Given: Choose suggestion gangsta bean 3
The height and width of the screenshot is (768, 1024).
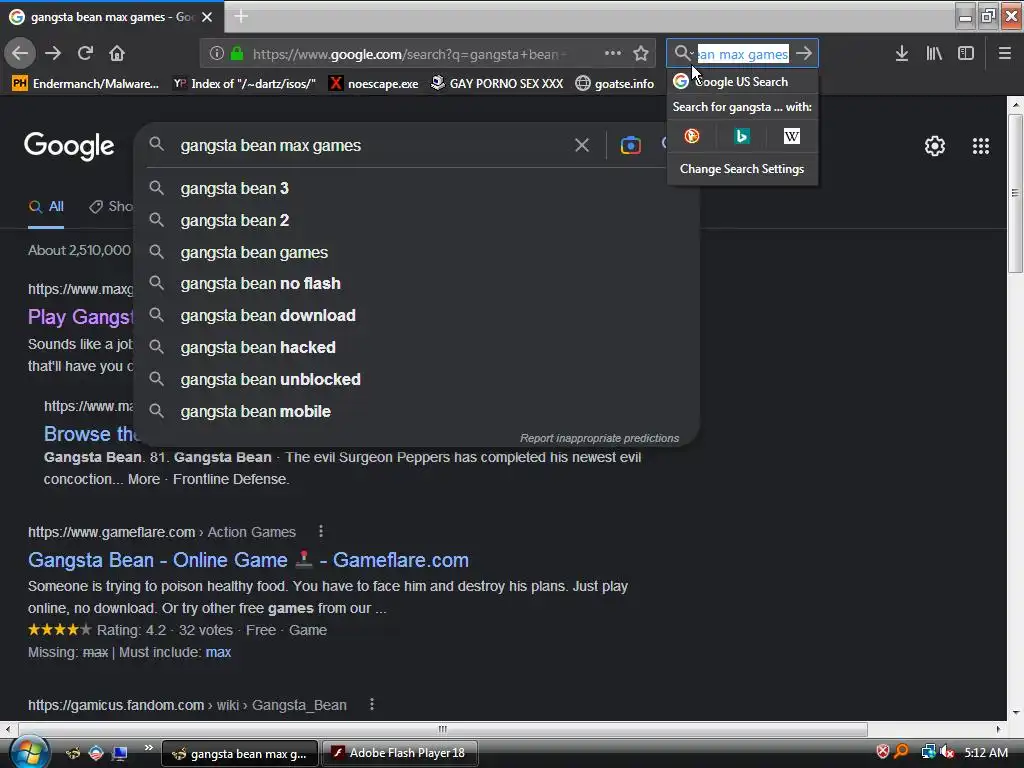Looking at the screenshot, I should 418,188.
